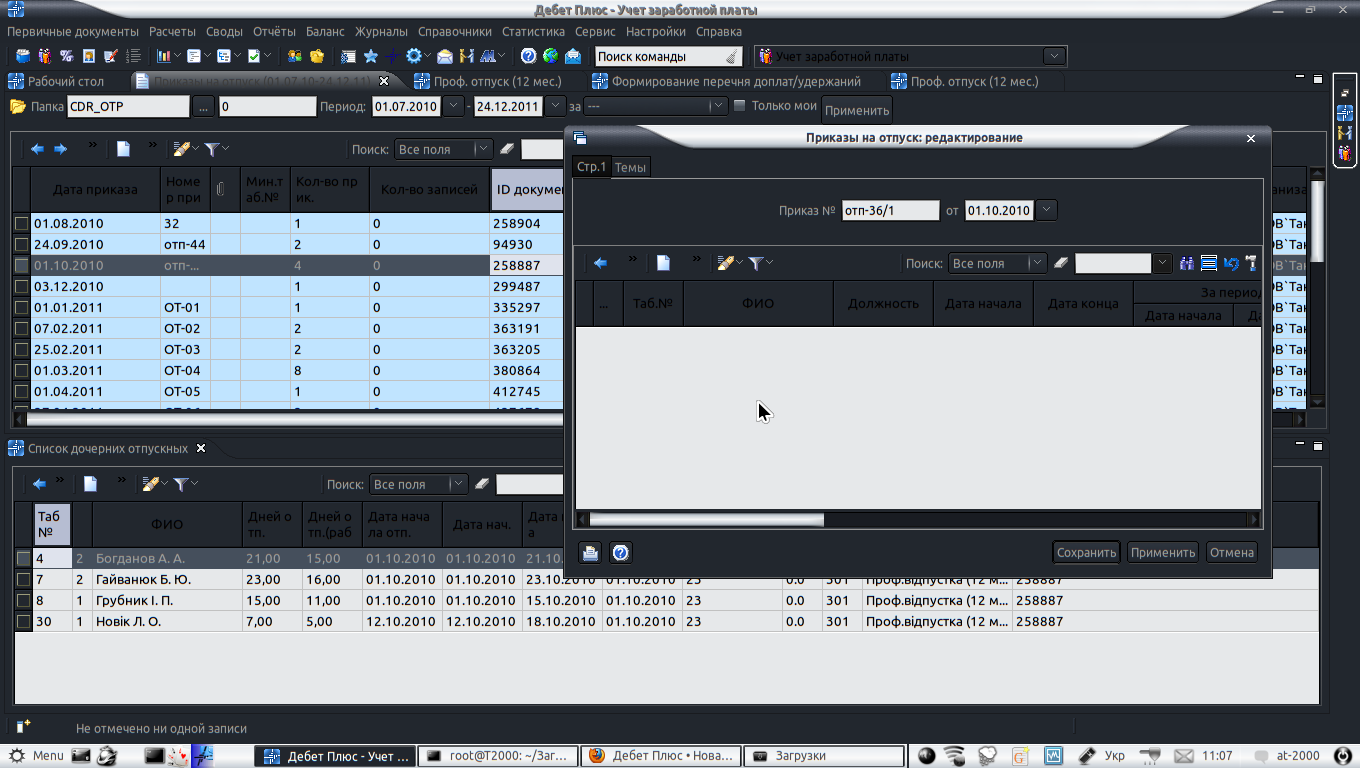Click forward arrow in Приказы на отпуск toolbar
Image resolution: width=1360 pixels, height=768 pixels.
point(60,149)
